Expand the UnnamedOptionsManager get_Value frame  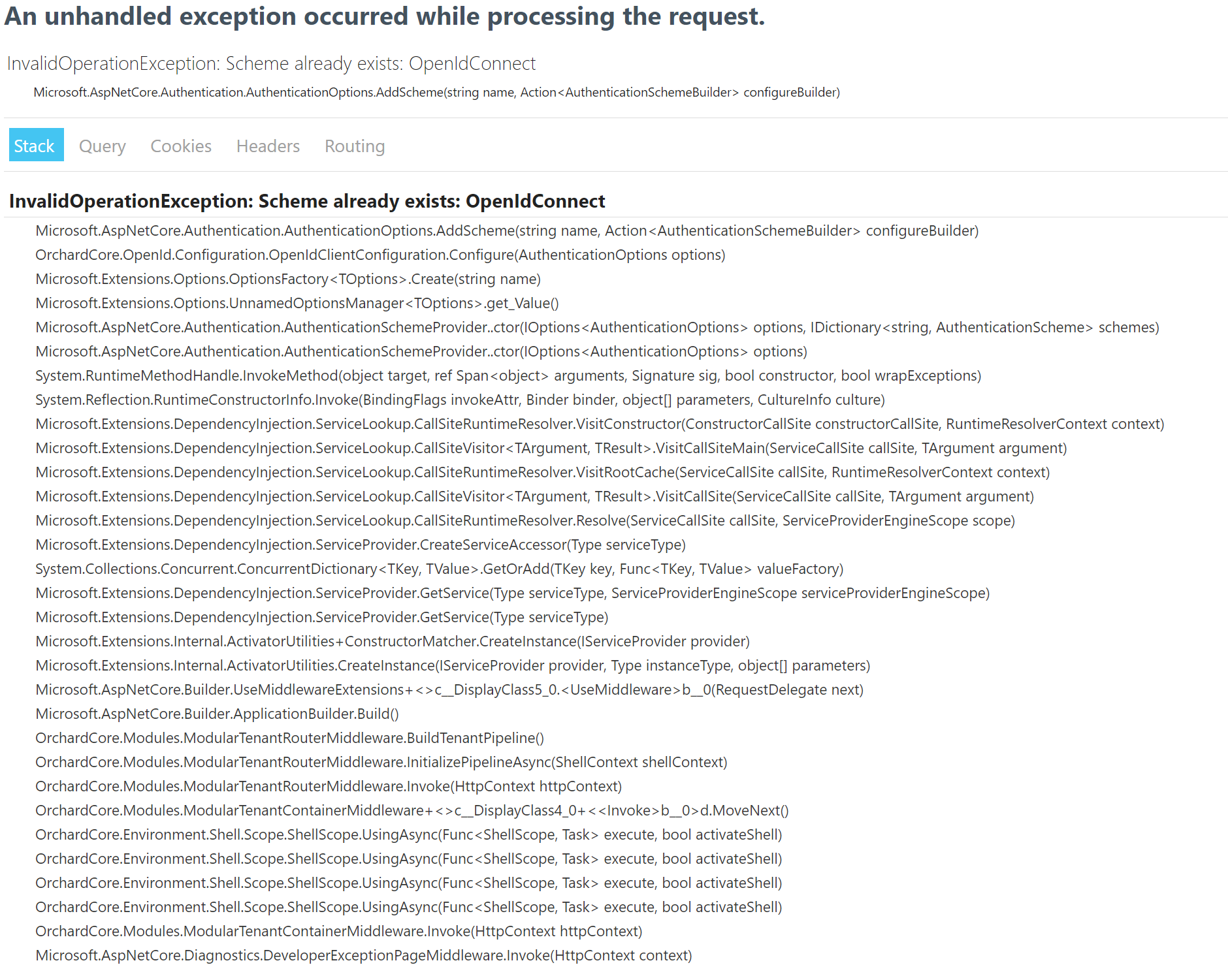[297, 303]
